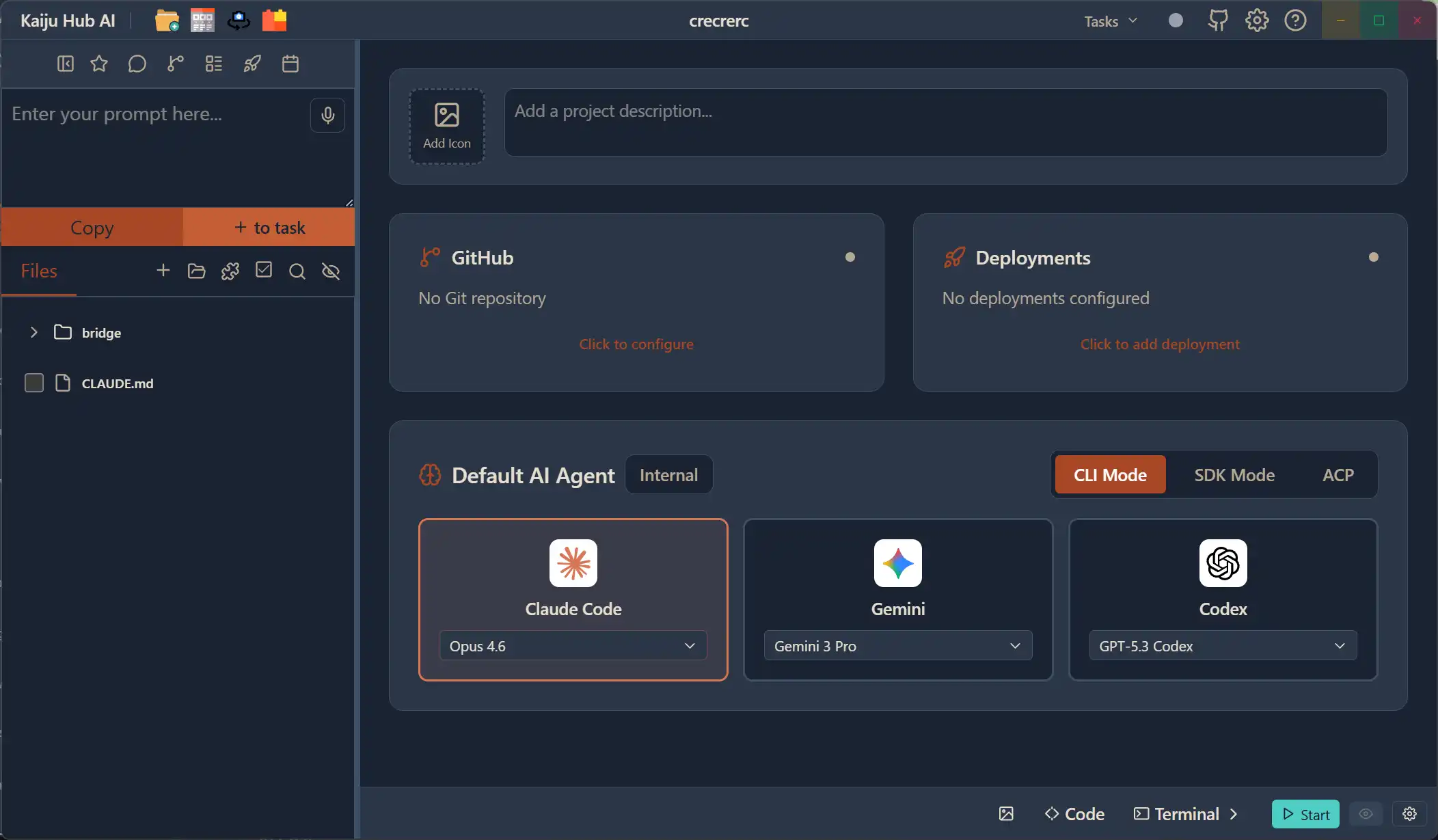Open the GPT-5.3 Codex model dropdown
Screen dimensions: 1438x840
click(1223, 646)
